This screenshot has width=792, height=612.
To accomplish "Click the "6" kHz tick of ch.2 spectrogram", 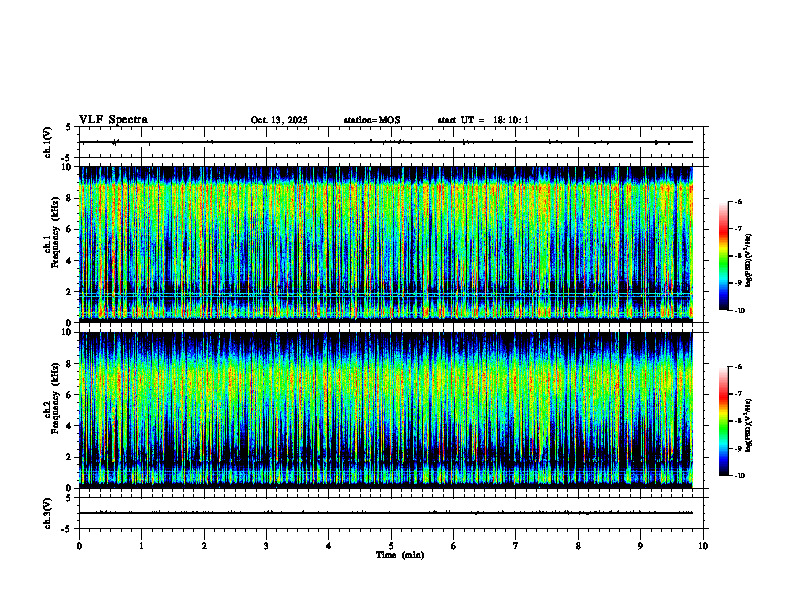I will [x=69, y=395].
